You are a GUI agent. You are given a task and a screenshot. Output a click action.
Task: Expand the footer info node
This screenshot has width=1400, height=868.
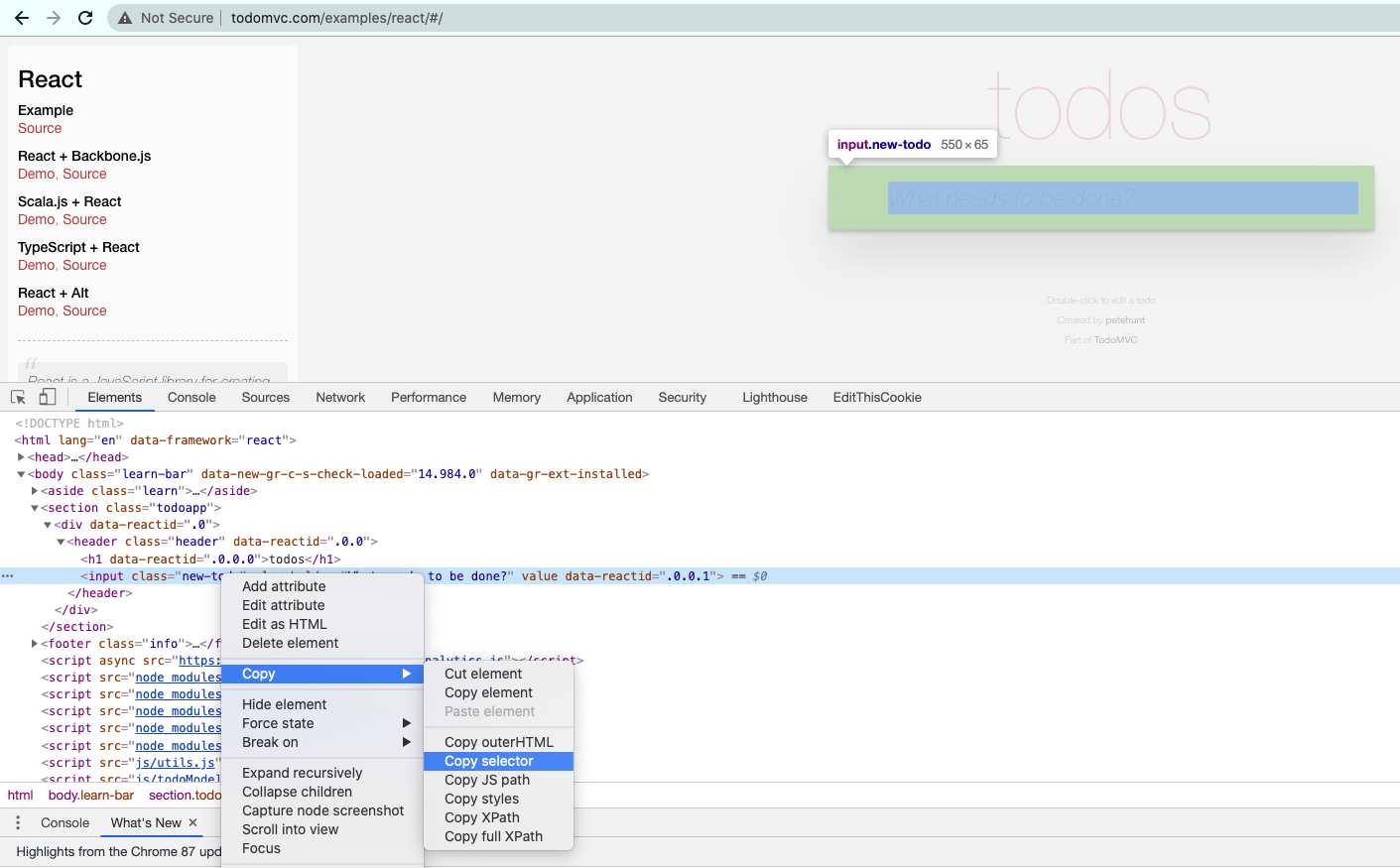[35, 644]
